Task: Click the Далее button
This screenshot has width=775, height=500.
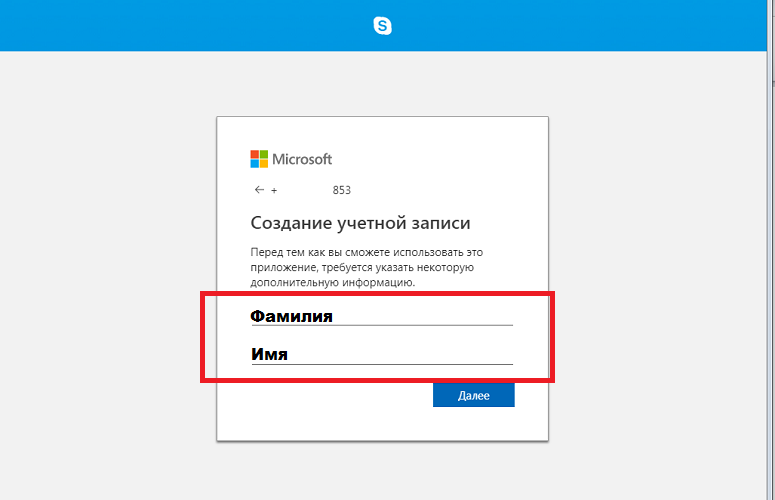Action: click(474, 395)
